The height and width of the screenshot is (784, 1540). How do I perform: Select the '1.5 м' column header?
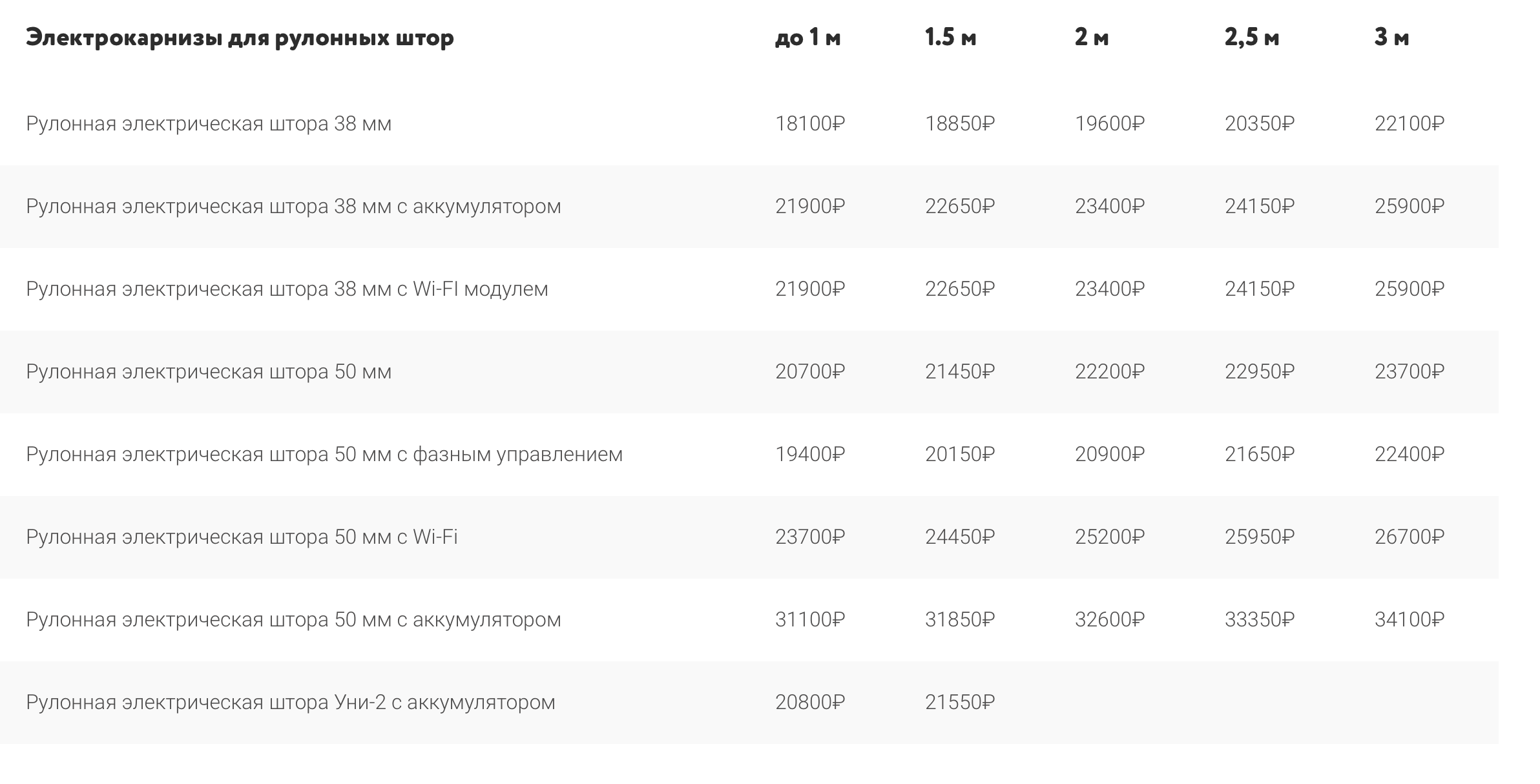coord(950,37)
